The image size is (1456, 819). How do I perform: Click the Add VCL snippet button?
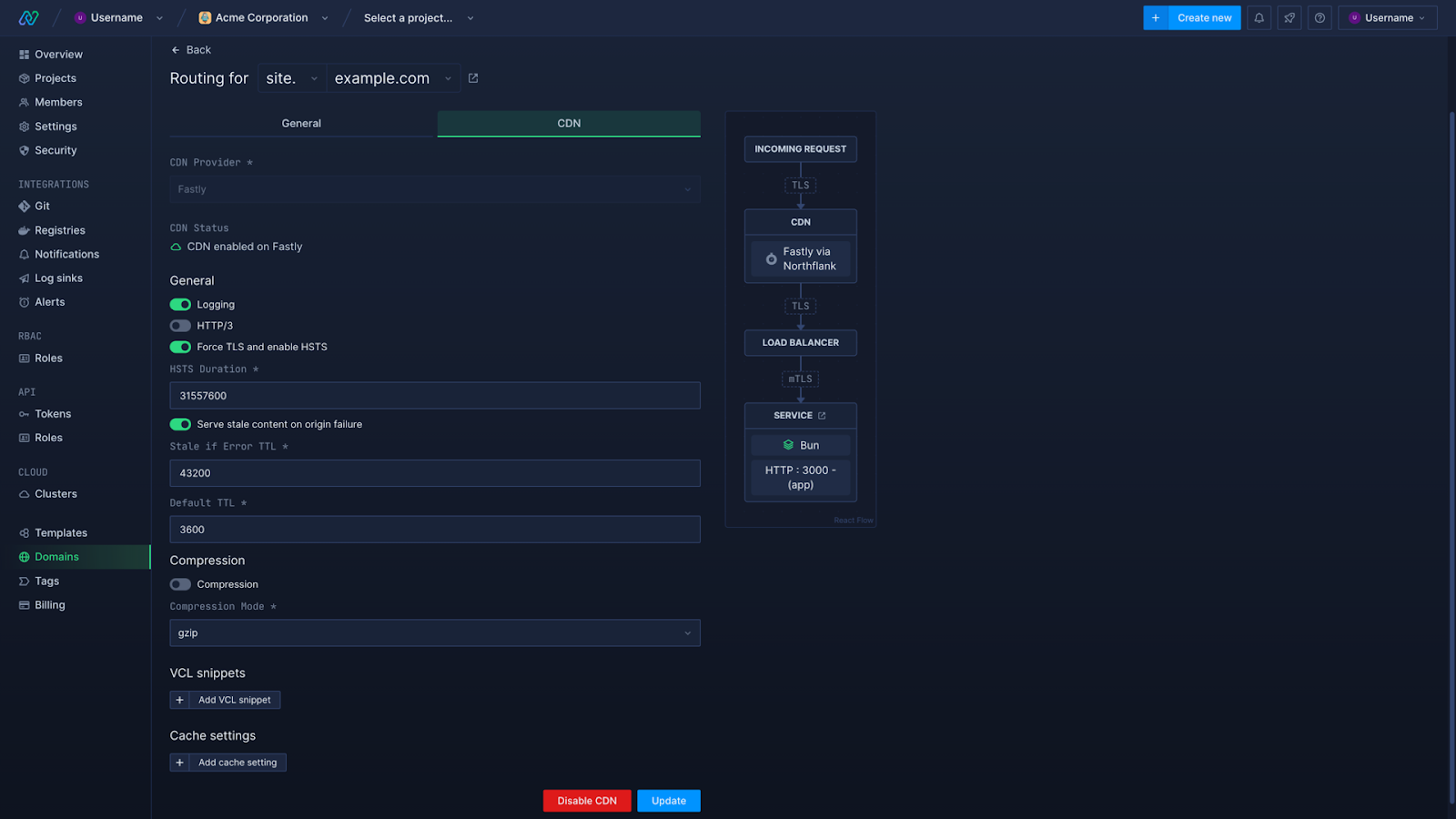tap(225, 699)
